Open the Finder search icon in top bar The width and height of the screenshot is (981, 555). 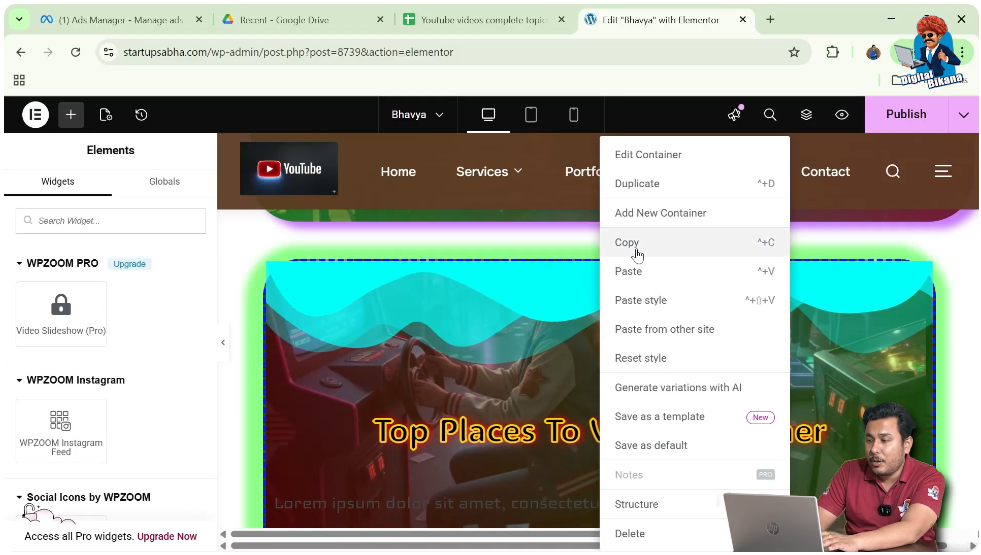(x=770, y=115)
